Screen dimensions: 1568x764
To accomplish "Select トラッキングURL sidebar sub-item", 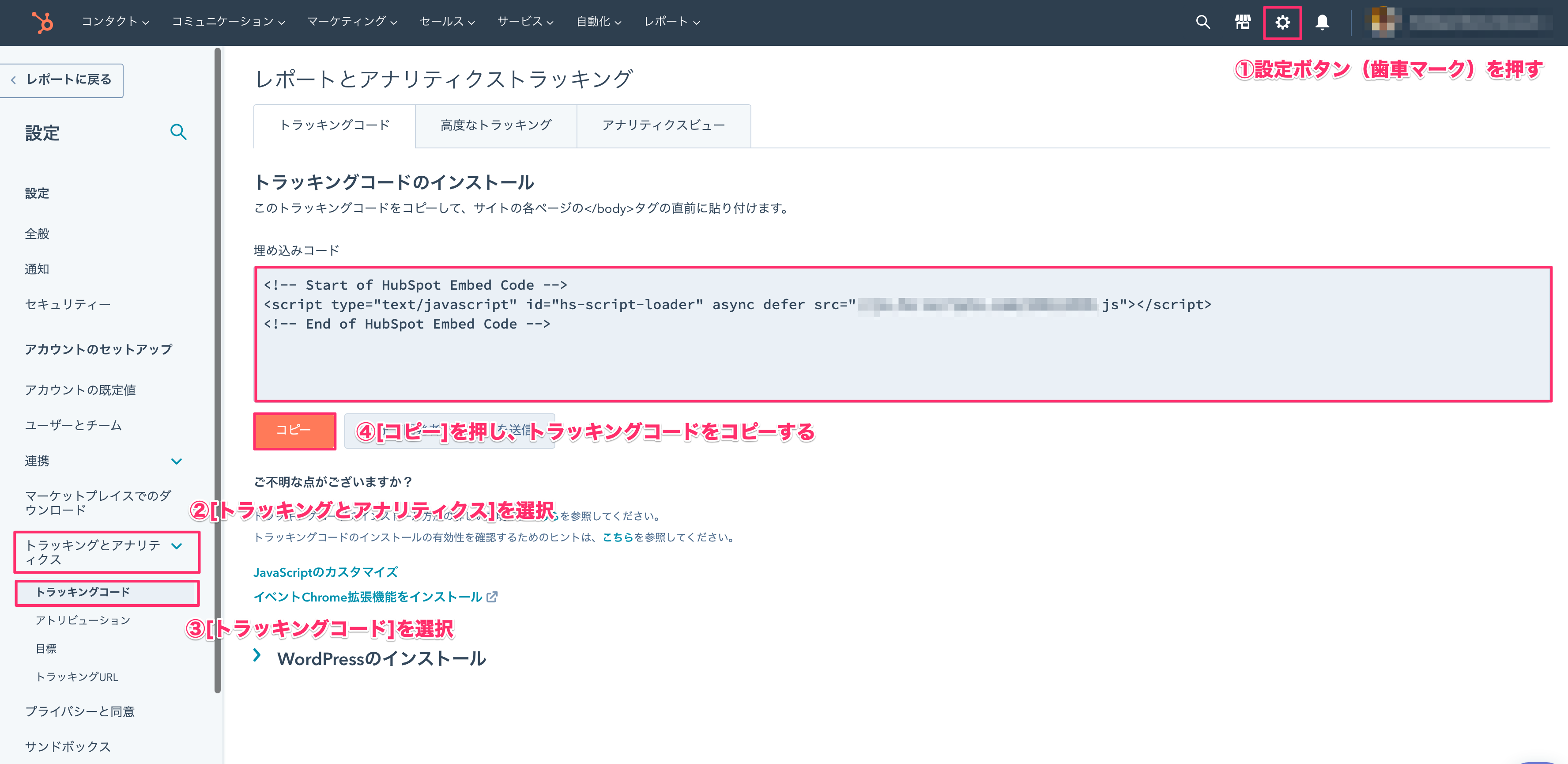I will (77, 677).
